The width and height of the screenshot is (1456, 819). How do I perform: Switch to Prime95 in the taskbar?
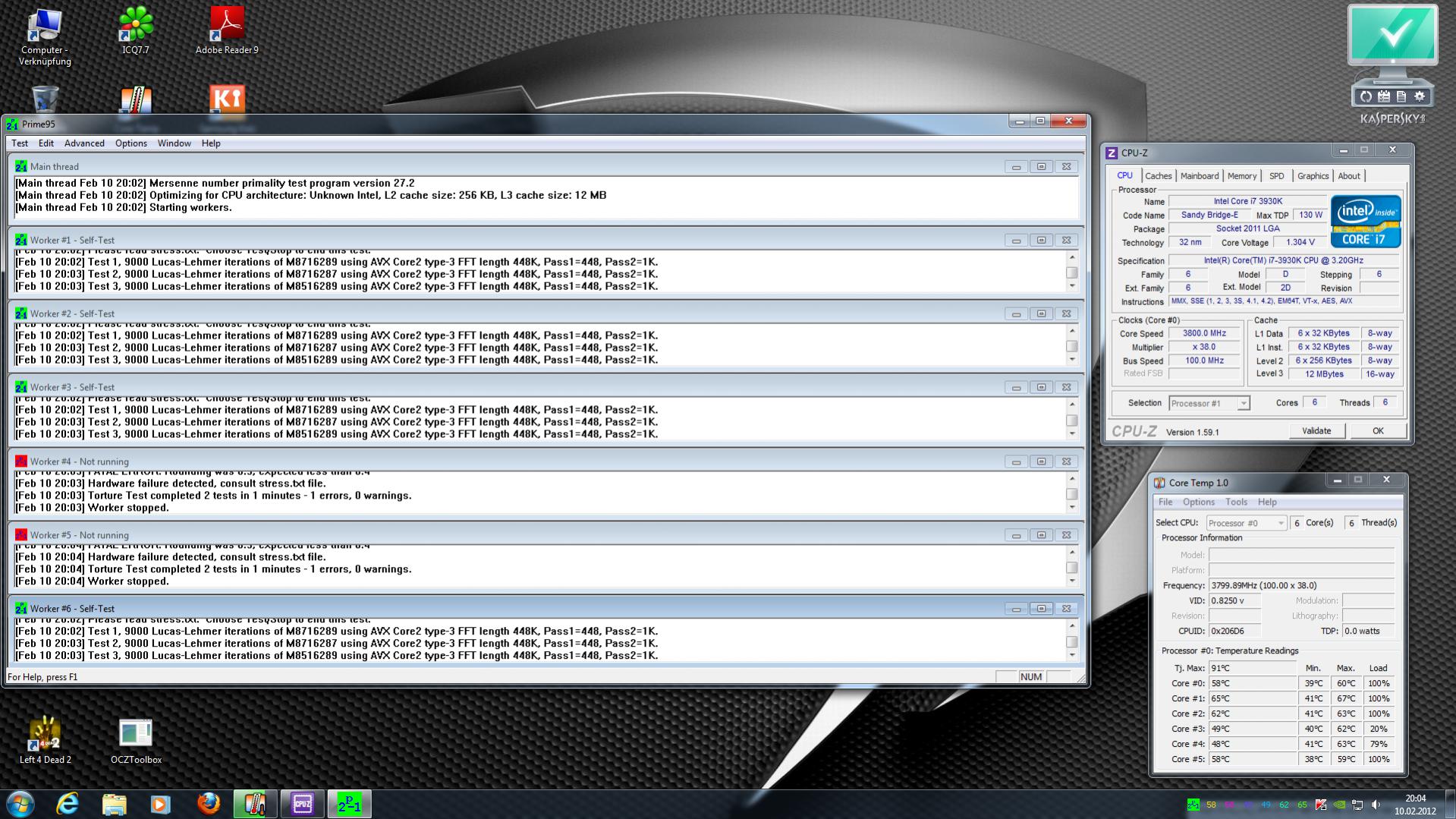349,804
